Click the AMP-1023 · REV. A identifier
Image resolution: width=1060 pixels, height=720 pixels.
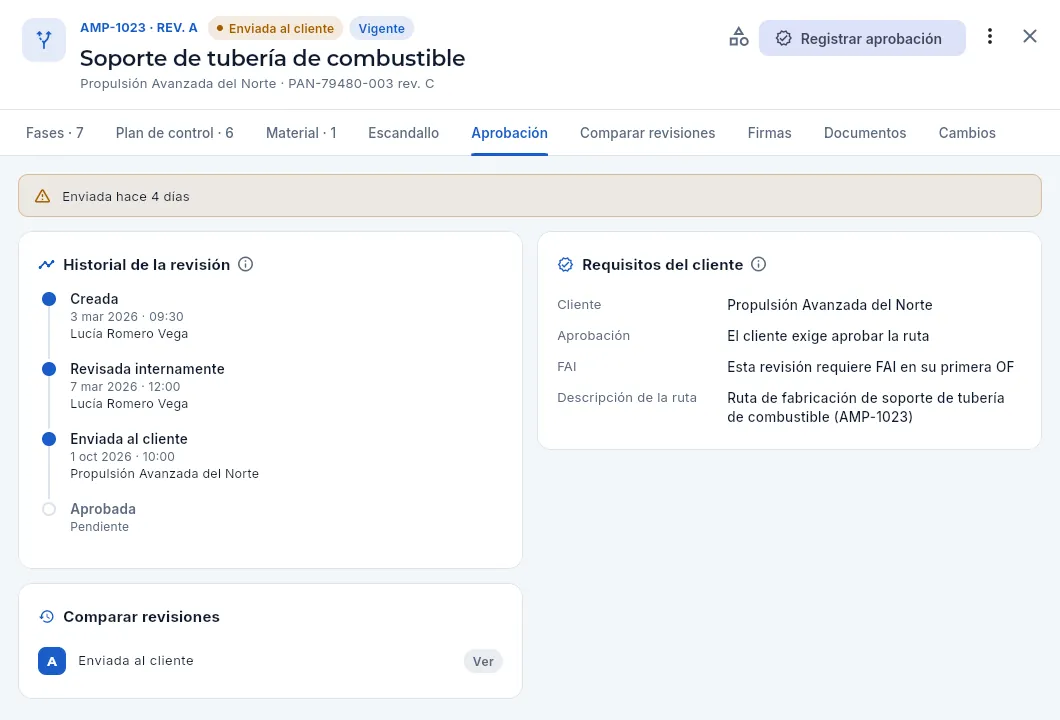pyautogui.click(x=139, y=28)
